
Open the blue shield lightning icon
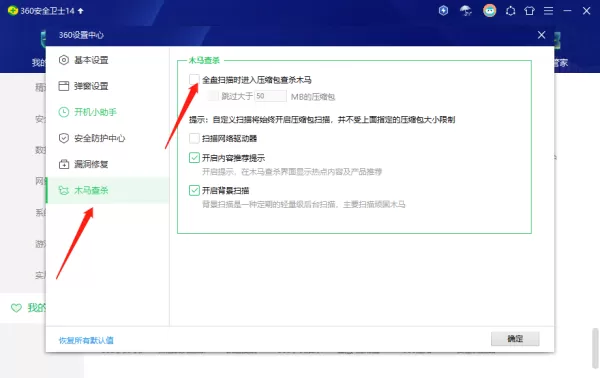[x=443, y=11]
